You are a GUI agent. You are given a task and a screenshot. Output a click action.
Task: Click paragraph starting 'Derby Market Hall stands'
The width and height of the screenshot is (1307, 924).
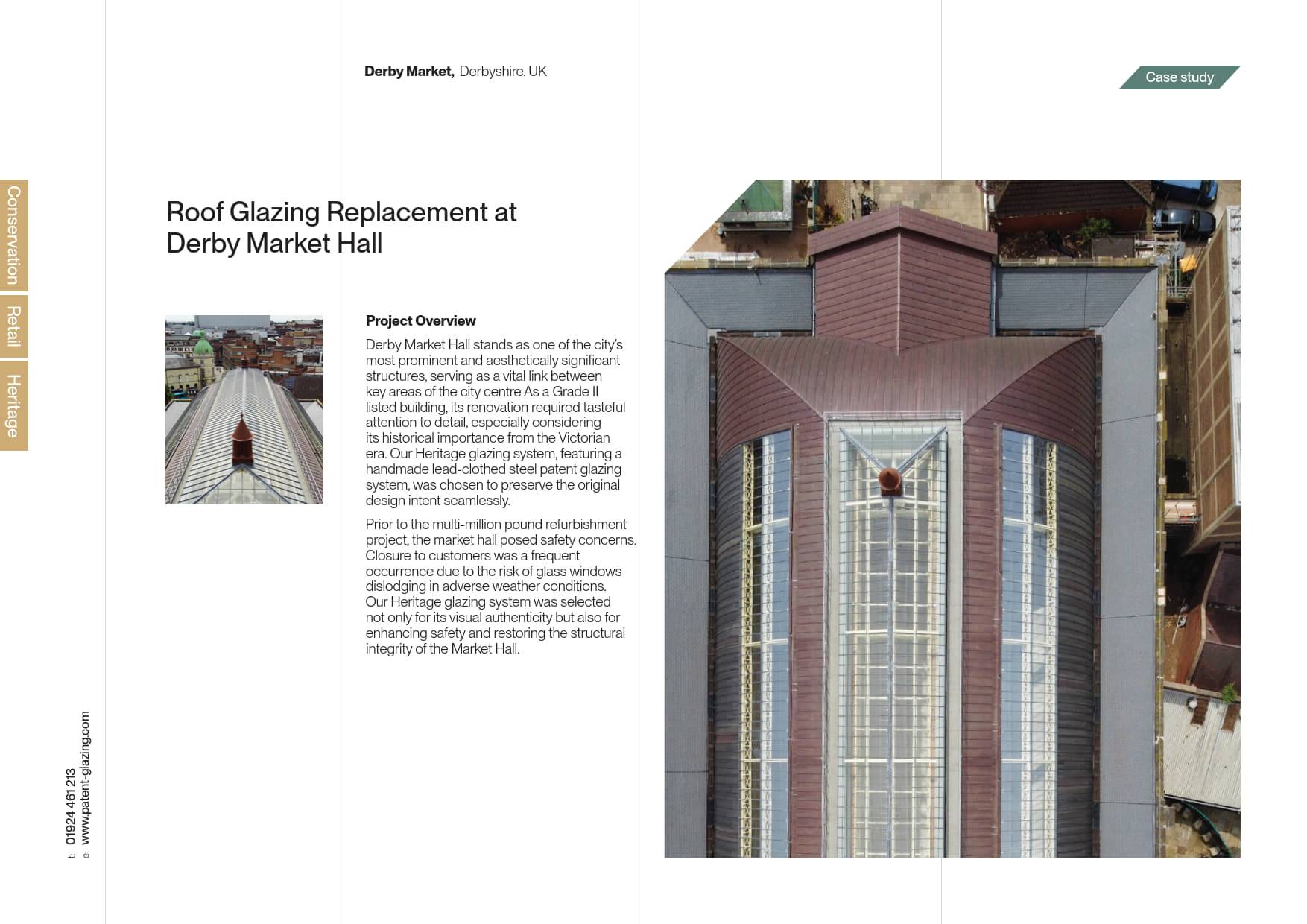click(495, 423)
